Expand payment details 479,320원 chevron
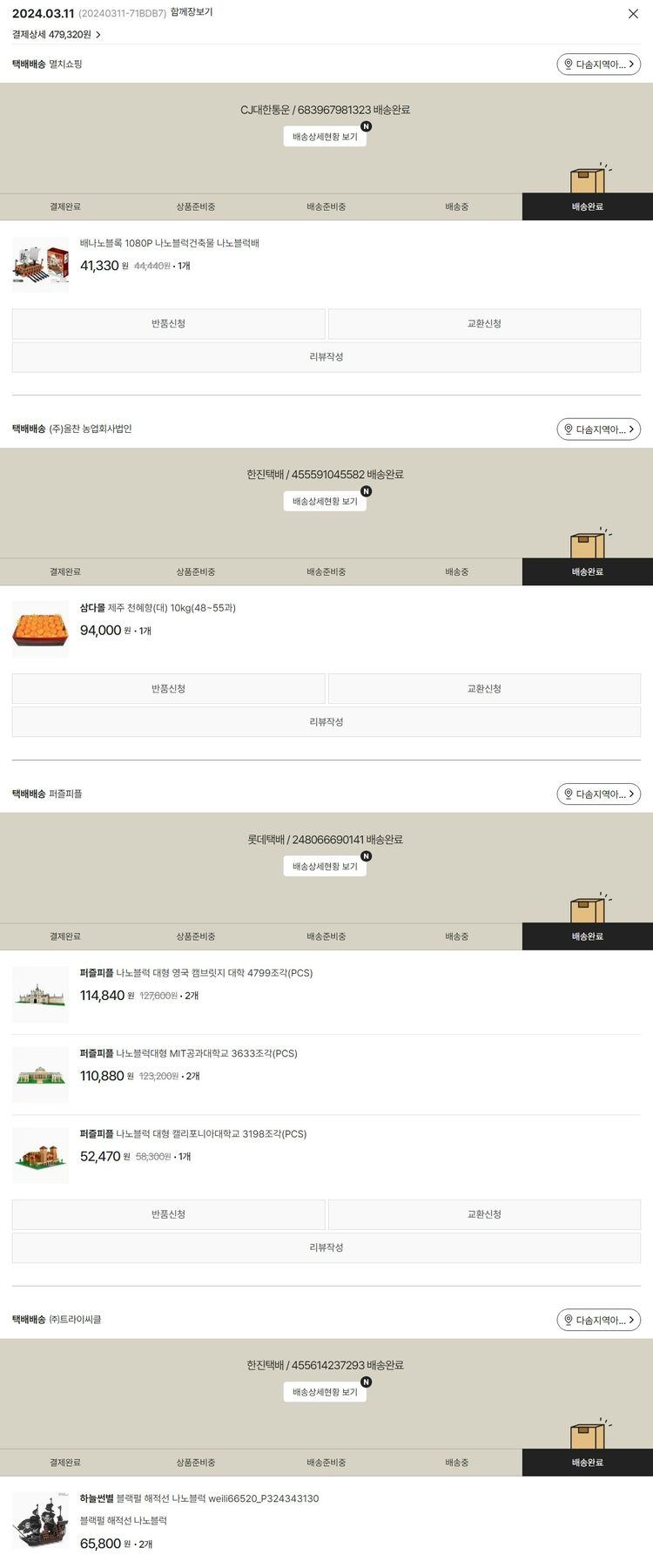The image size is (653, 1568). pyautogui.click(x=98, y=35)
